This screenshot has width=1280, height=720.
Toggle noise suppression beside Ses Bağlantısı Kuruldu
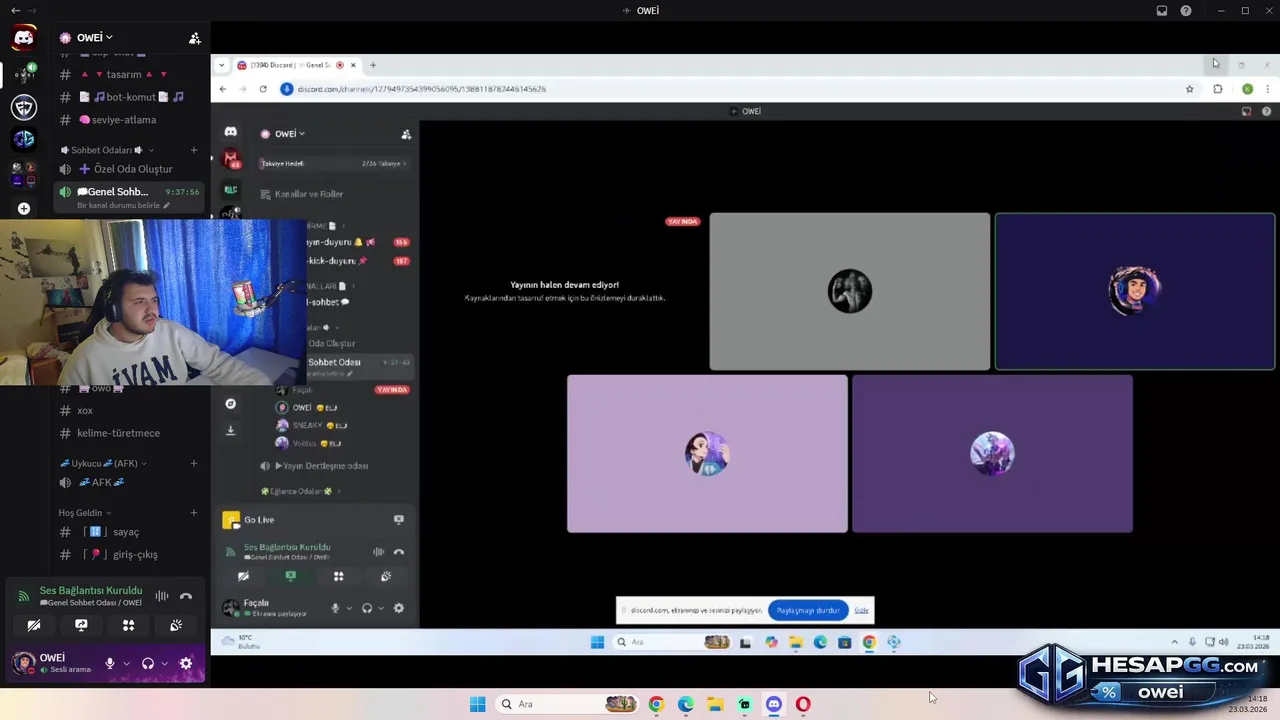point(161,596)
